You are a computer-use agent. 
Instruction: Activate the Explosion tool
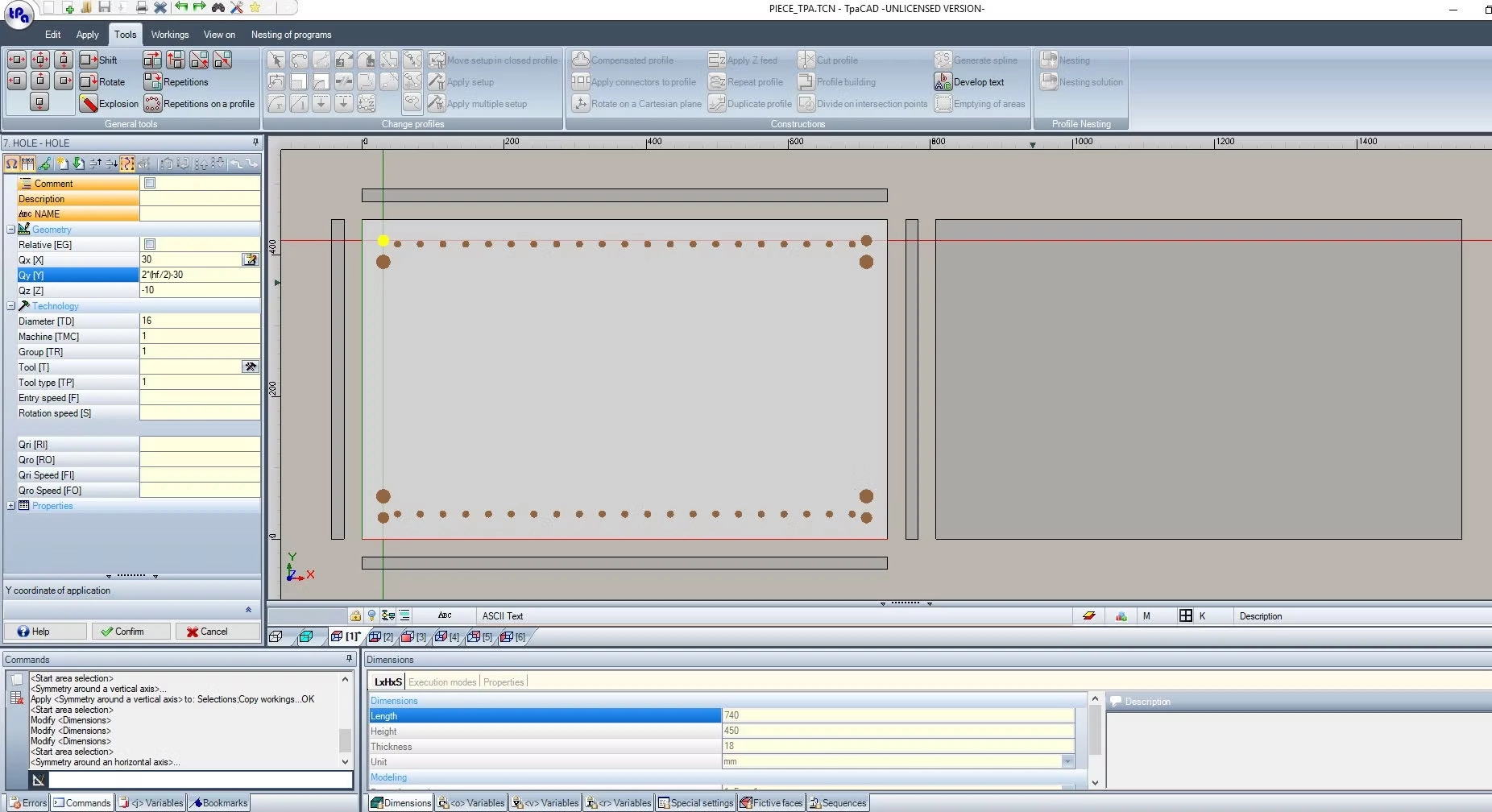(89, 104)
